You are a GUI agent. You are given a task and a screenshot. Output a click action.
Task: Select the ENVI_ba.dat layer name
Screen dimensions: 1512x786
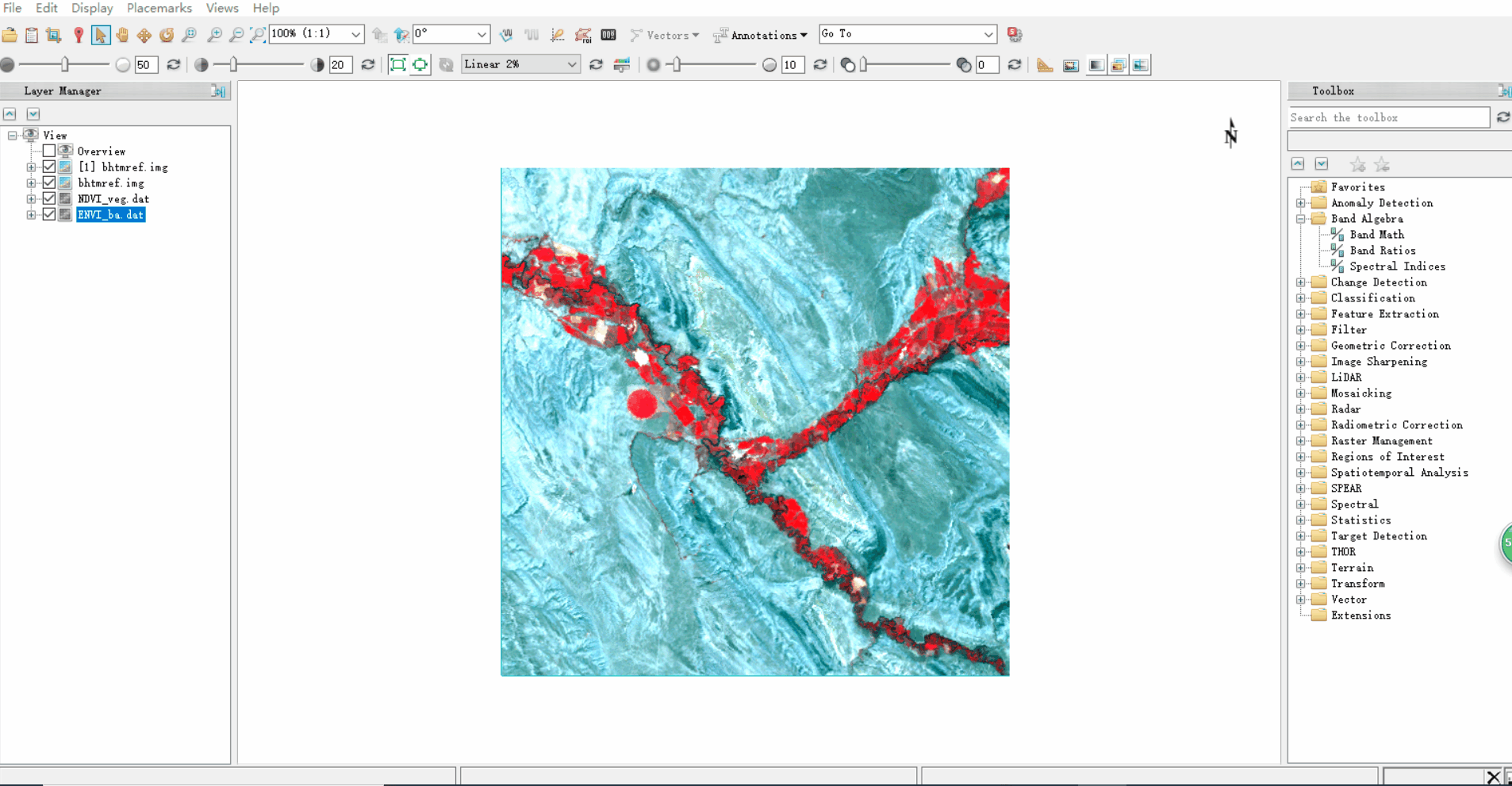110,214
